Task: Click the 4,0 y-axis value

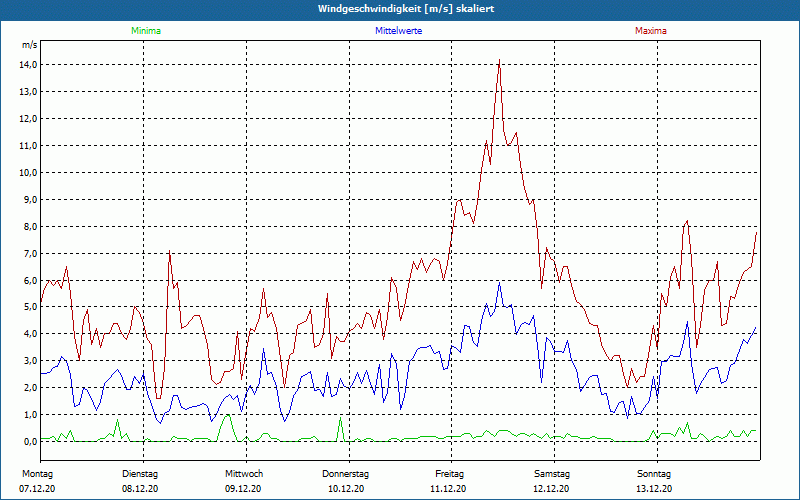Action: (30, 334)
